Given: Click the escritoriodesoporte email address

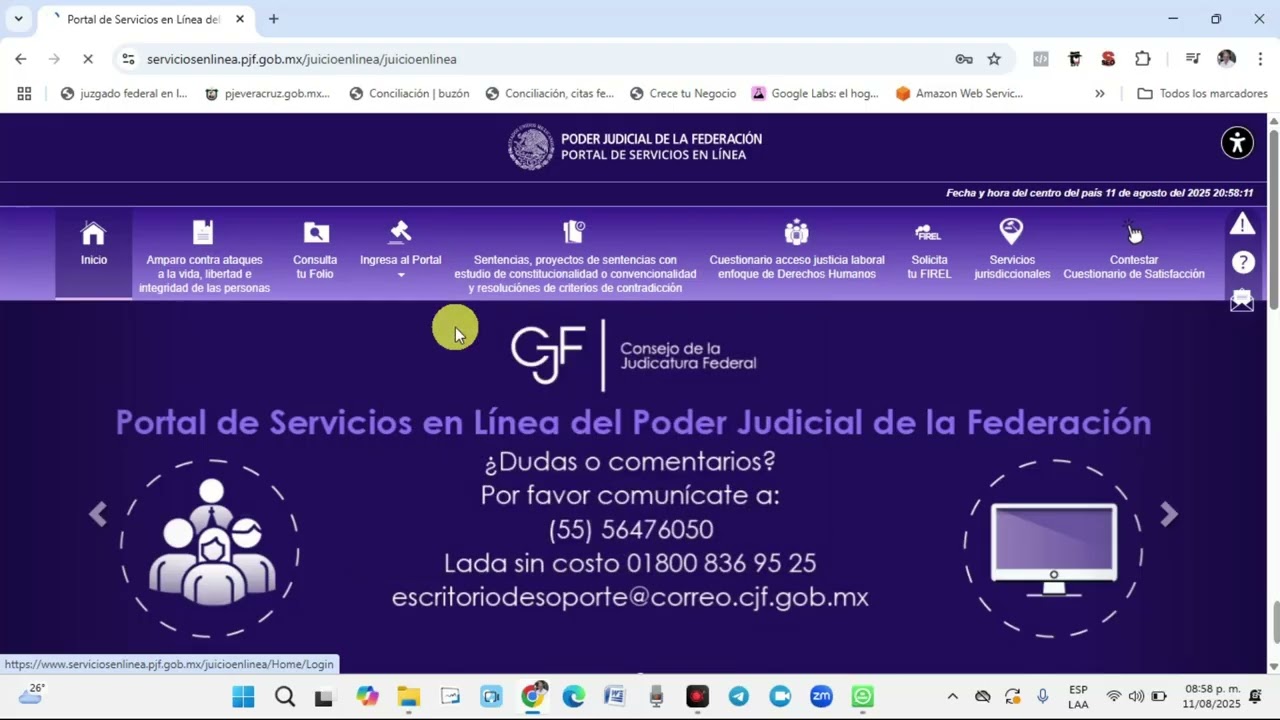Looking at the screenshot, I should (630, 597).
